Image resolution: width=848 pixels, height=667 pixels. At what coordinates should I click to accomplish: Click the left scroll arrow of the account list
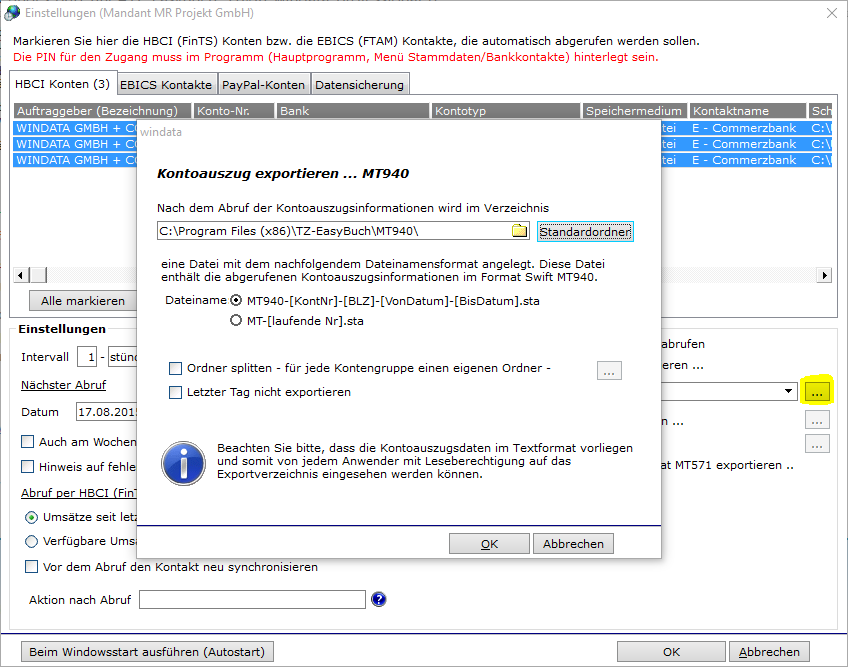21,275
